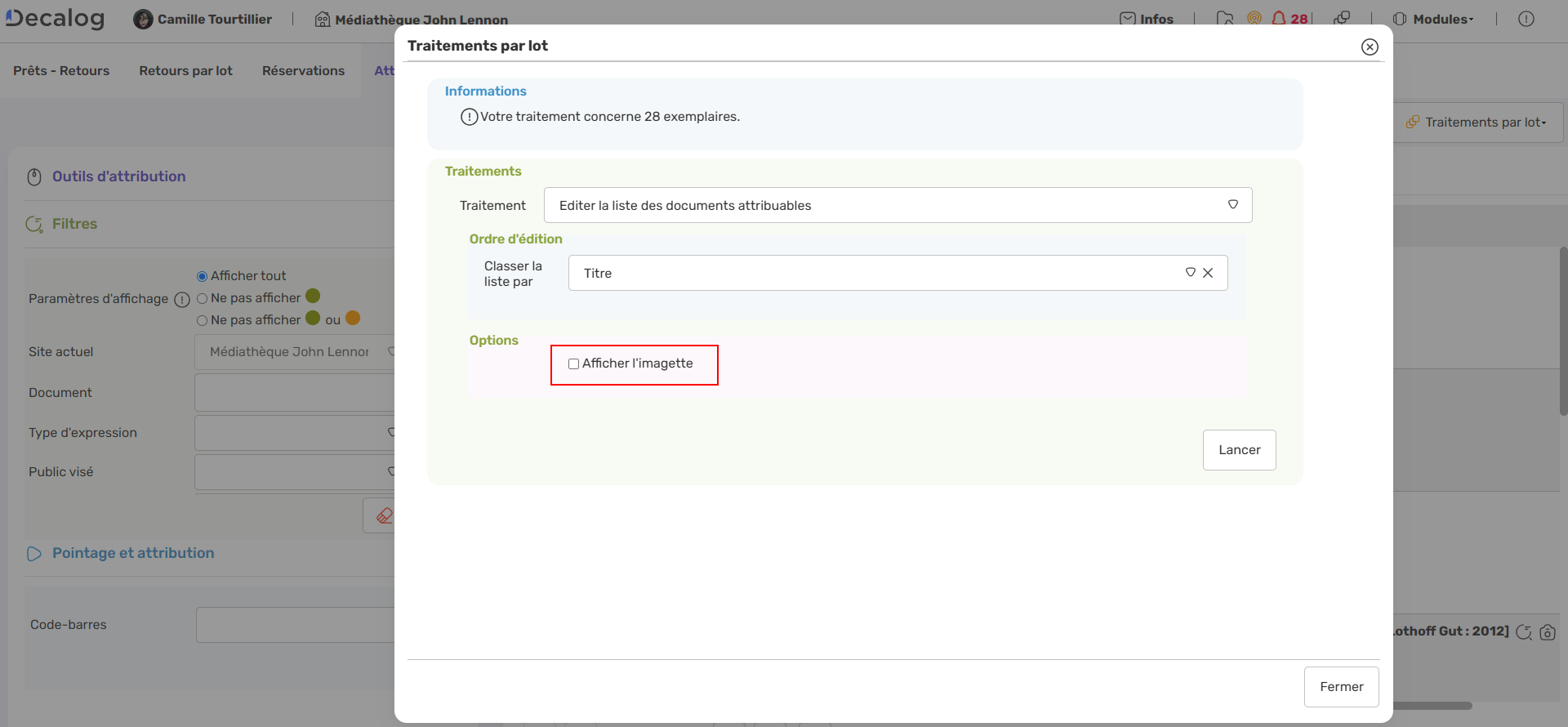Screen dimensions: 1568x727
Task: Click the Fermer button
Action: [1341, 687]
